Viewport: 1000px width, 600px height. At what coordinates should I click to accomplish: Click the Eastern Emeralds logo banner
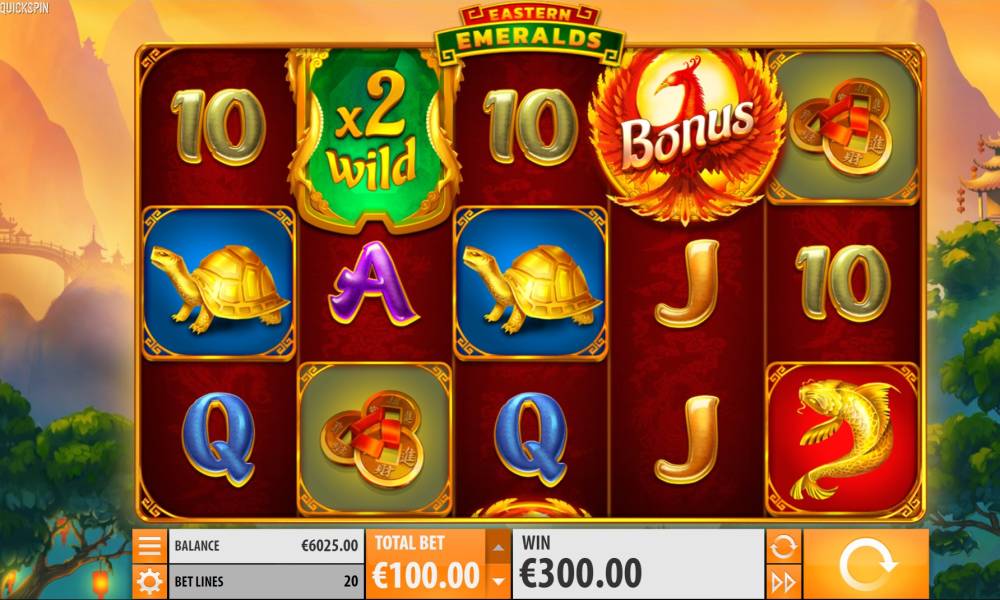click(x=529, y=33)
